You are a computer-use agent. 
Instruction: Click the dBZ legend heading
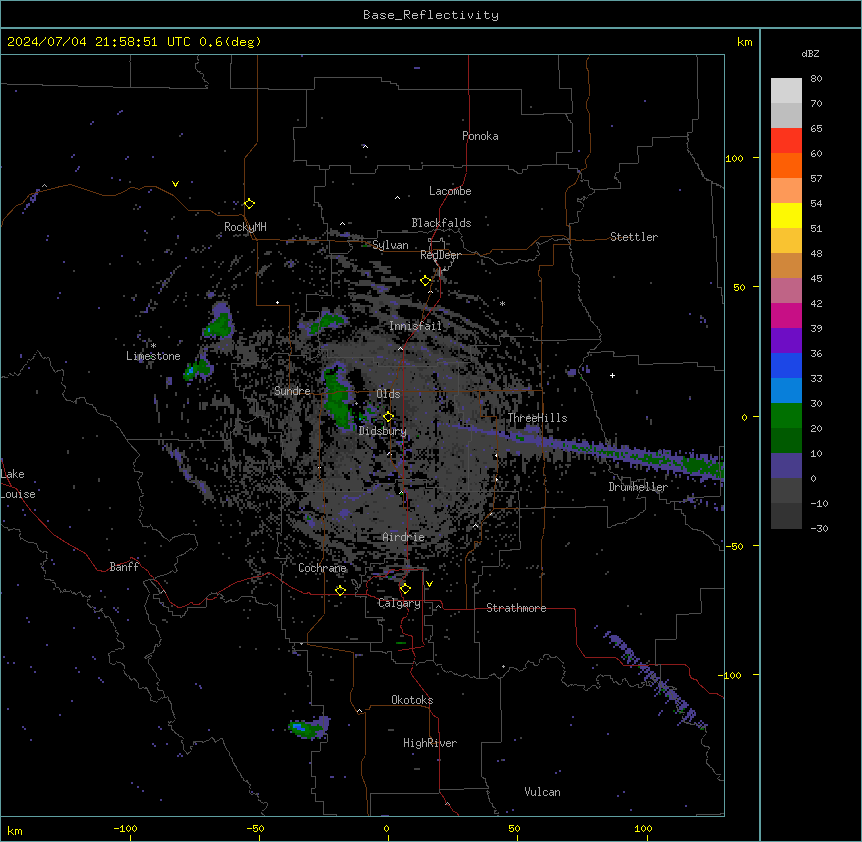pos(810,53)
